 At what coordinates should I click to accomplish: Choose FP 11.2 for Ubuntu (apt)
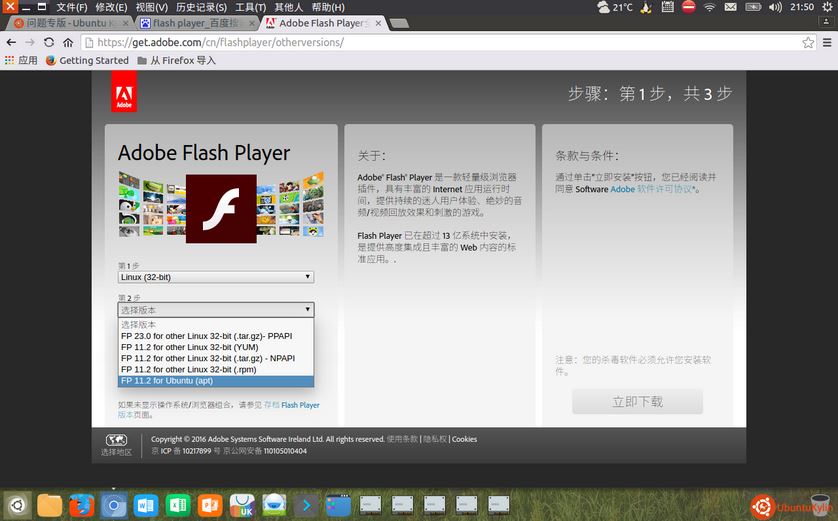(216, 381)
